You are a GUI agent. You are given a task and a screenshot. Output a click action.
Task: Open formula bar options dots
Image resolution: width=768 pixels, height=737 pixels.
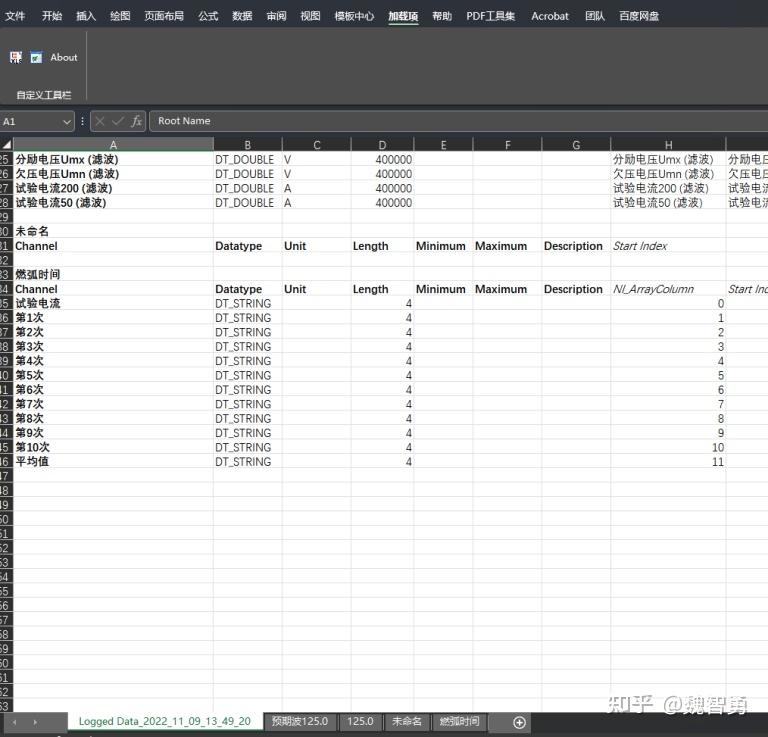click(82, 121)
